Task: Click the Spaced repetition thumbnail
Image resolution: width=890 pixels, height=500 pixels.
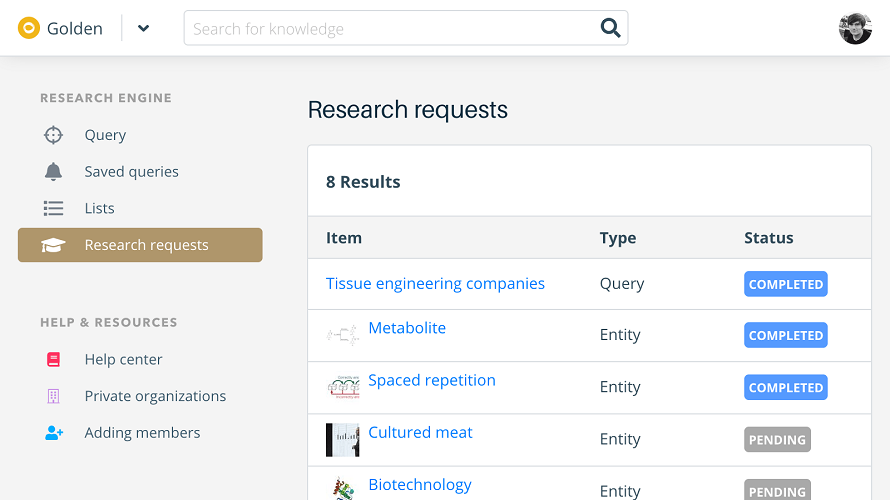Action: point(343,387)
